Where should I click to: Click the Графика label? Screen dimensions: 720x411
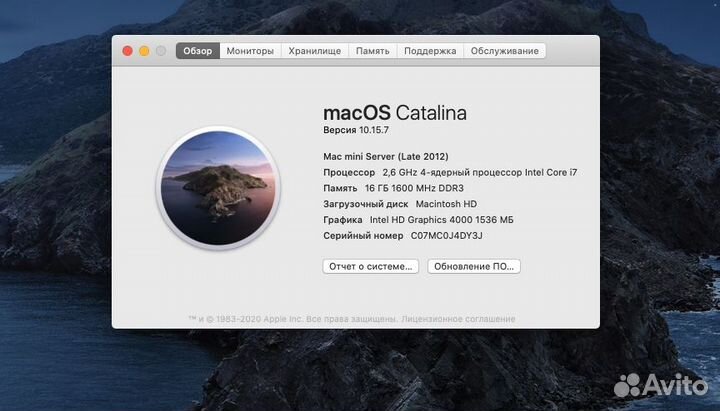(x=343, y=220)
